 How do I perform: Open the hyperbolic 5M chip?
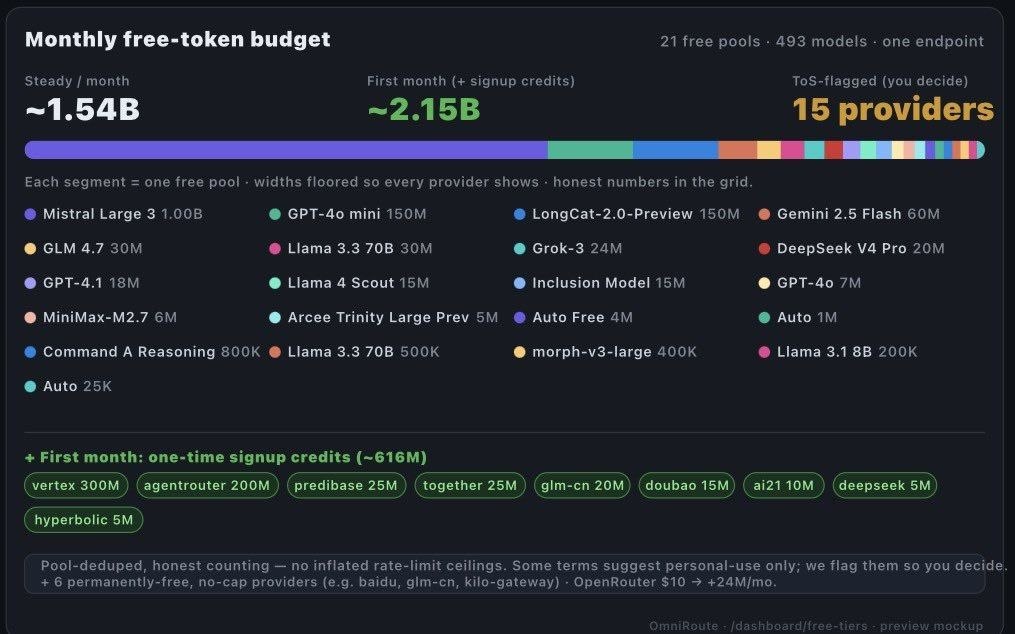click(x=84, y=520)
